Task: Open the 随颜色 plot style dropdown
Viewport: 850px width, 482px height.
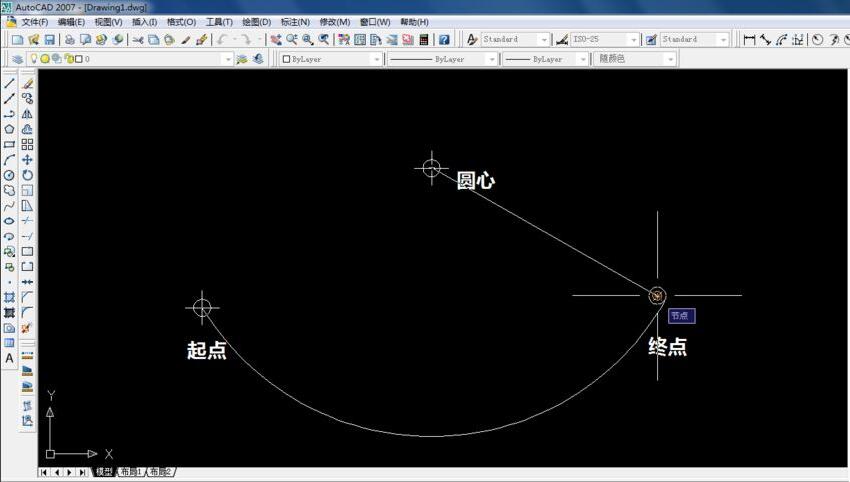Action: point(671,59)
